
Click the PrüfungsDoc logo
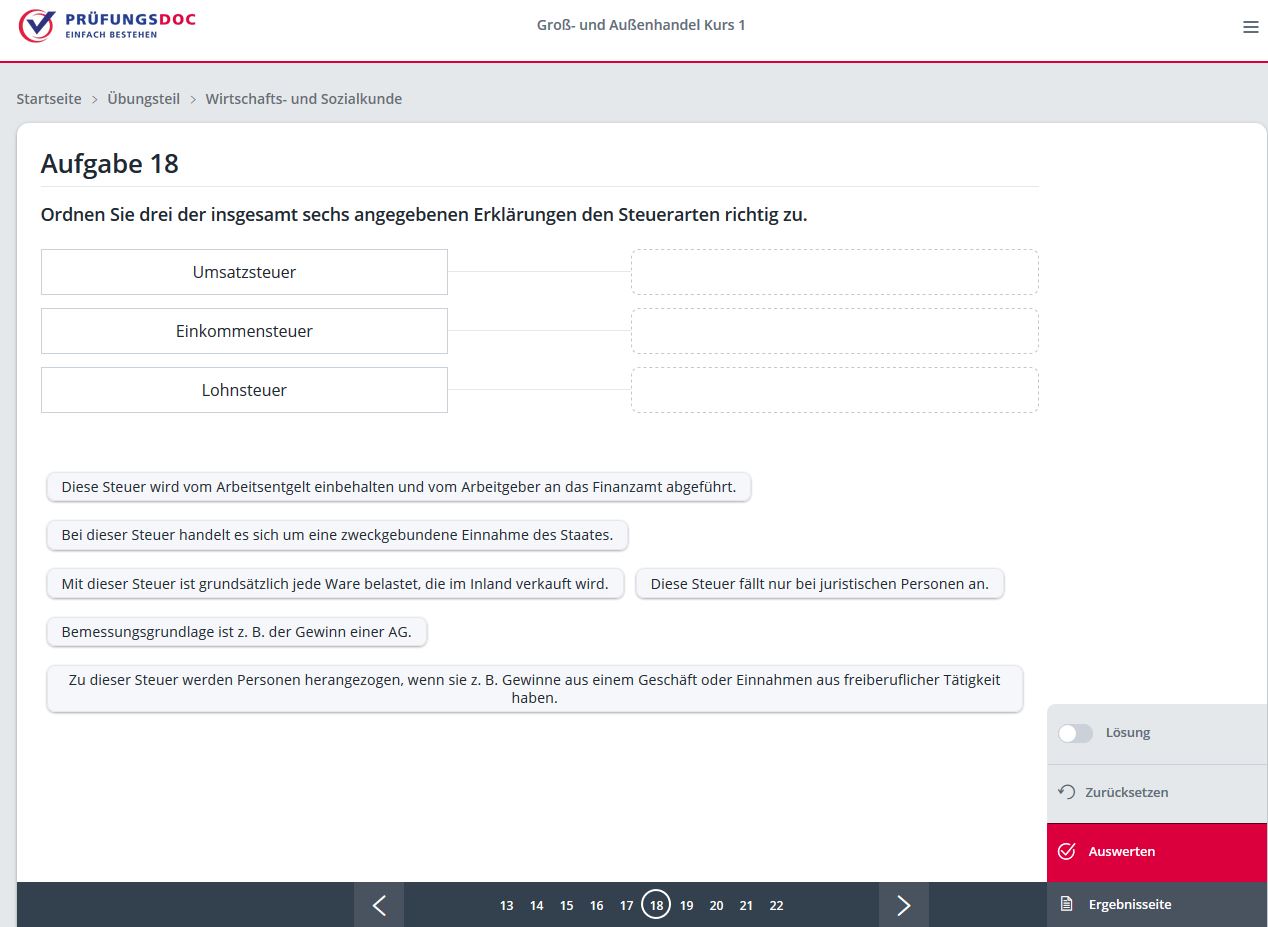click(107, 25)
